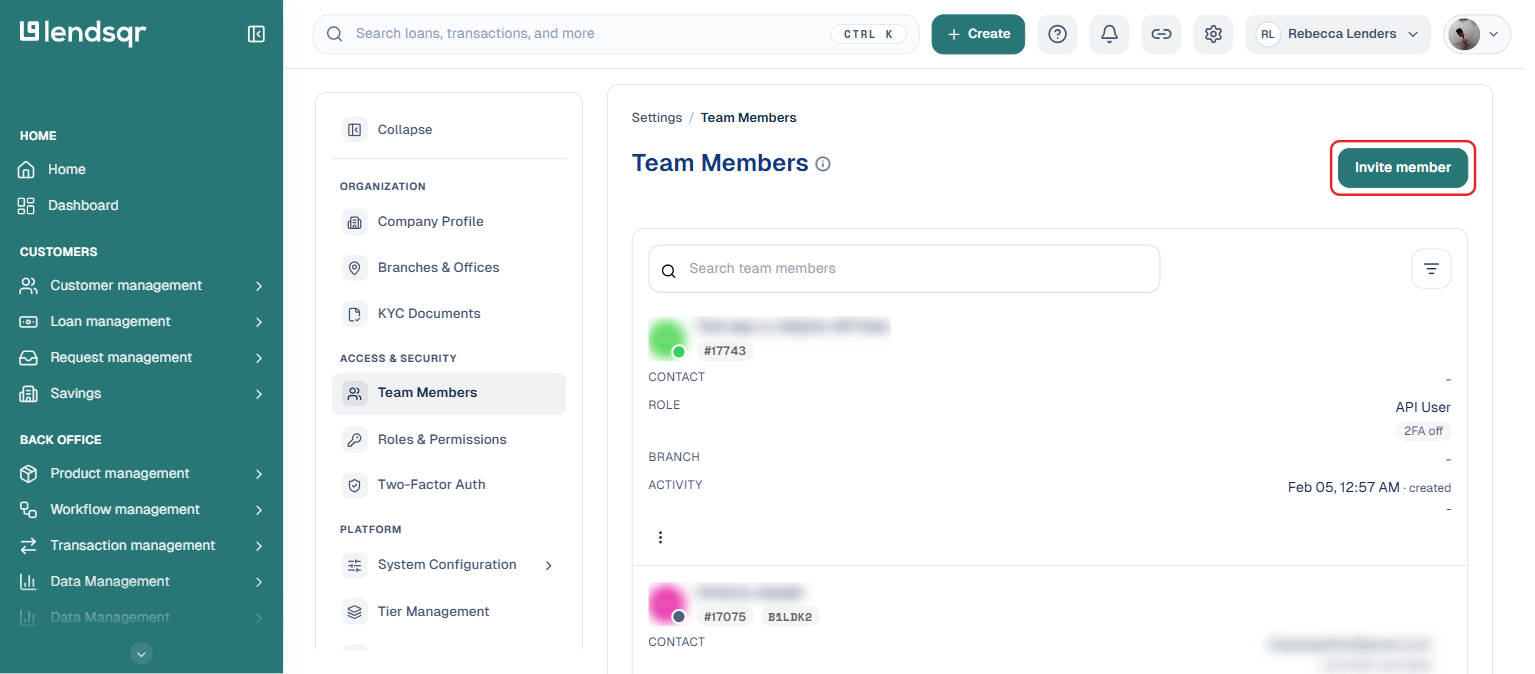Expand Product management submenu

coord(259,474)
